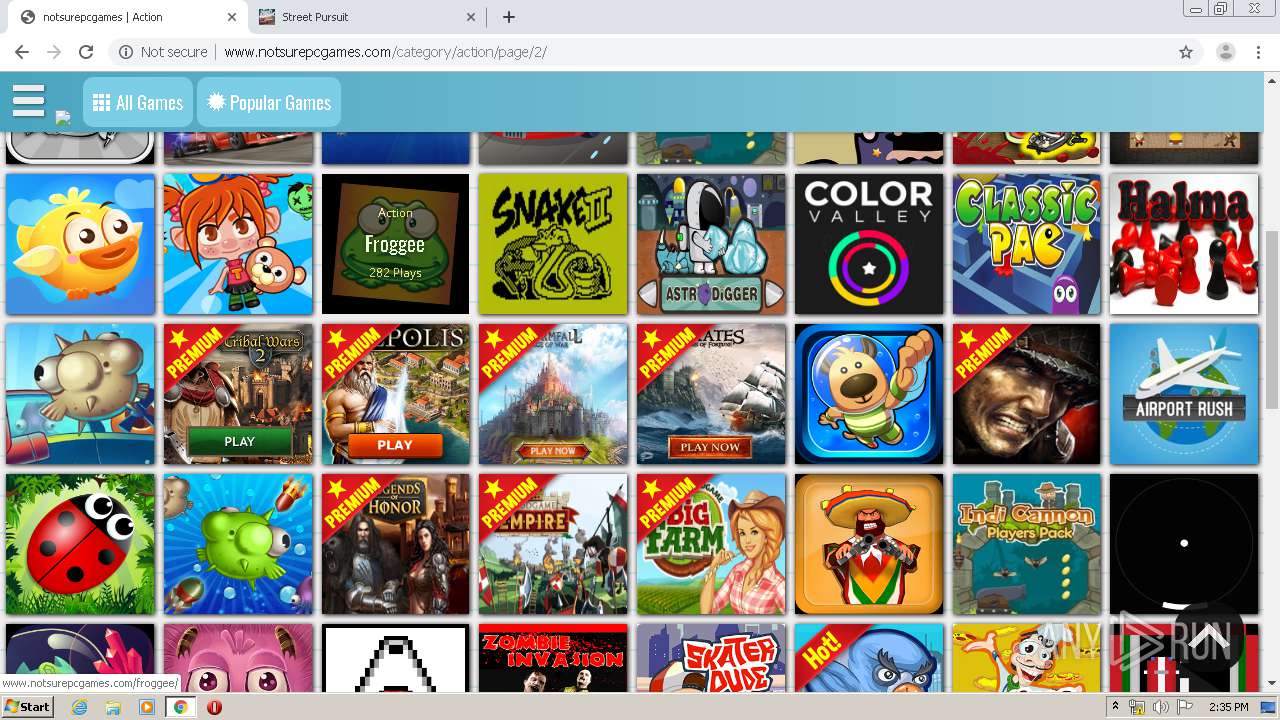Open the hamburger menu icon
The width and height of the screenshot is (1280, 720).
28,101
